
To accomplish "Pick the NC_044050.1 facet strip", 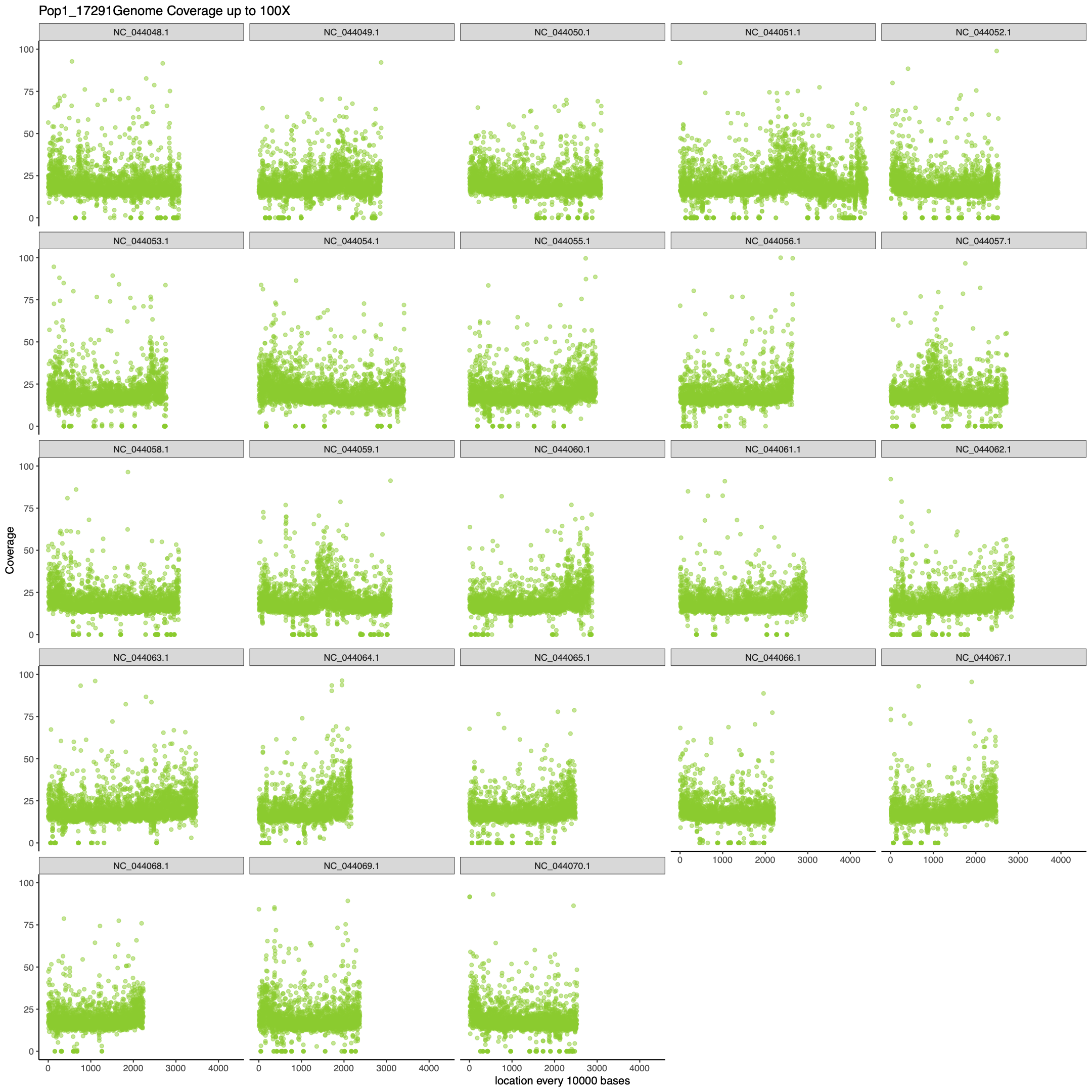I will [x=562, y=32].
